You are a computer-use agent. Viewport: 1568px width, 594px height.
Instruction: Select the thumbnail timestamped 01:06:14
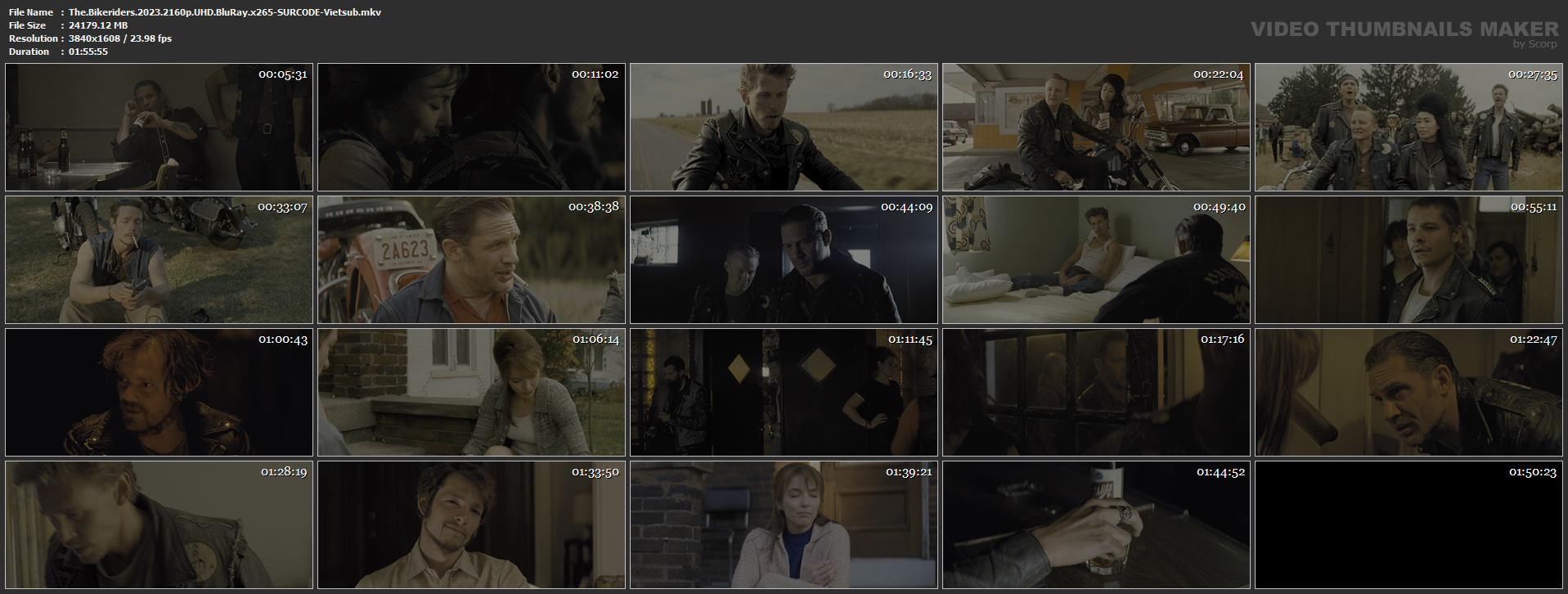[471, 392]
